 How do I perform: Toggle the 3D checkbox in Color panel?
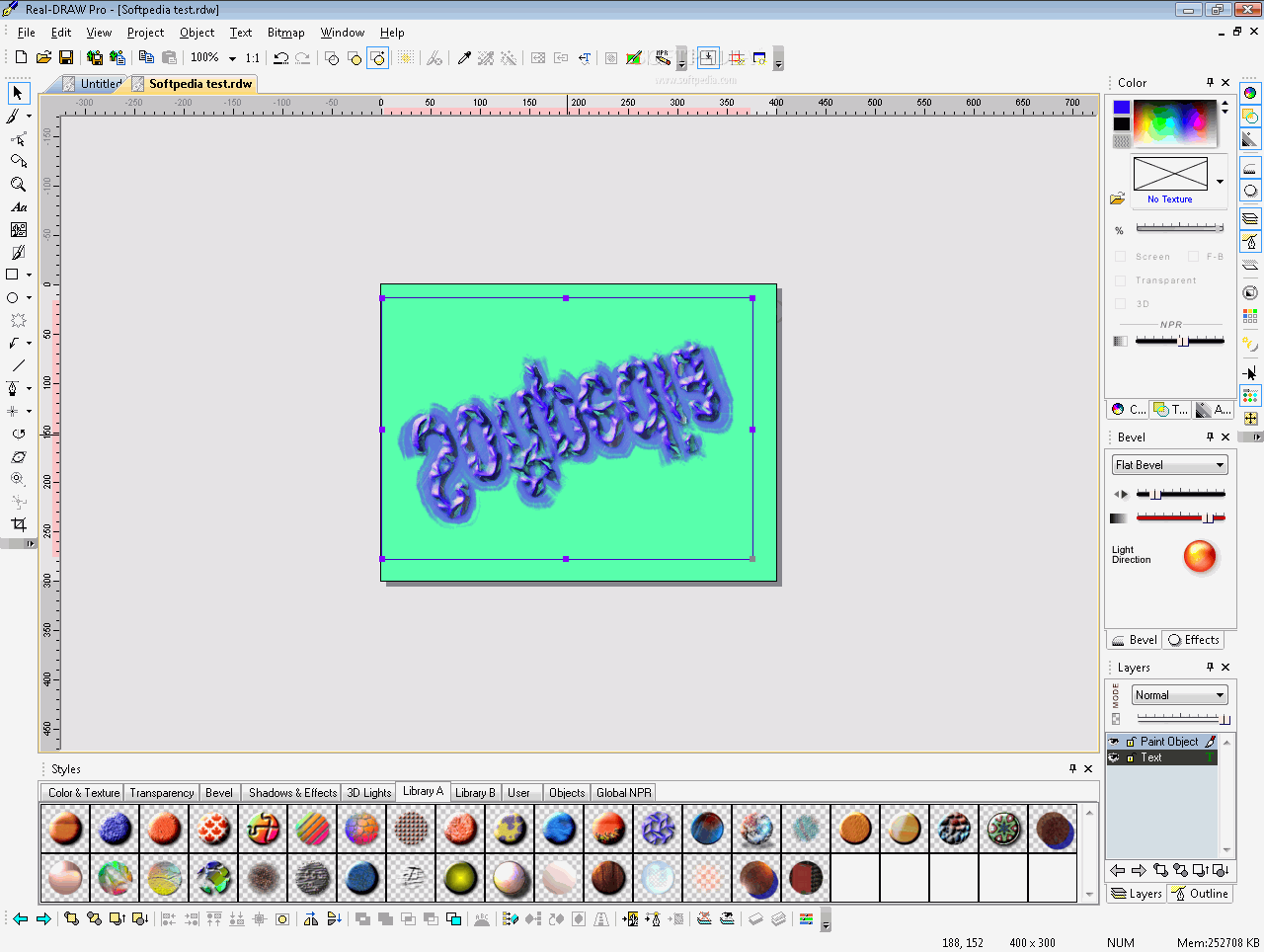click(x=1120, y=303)
